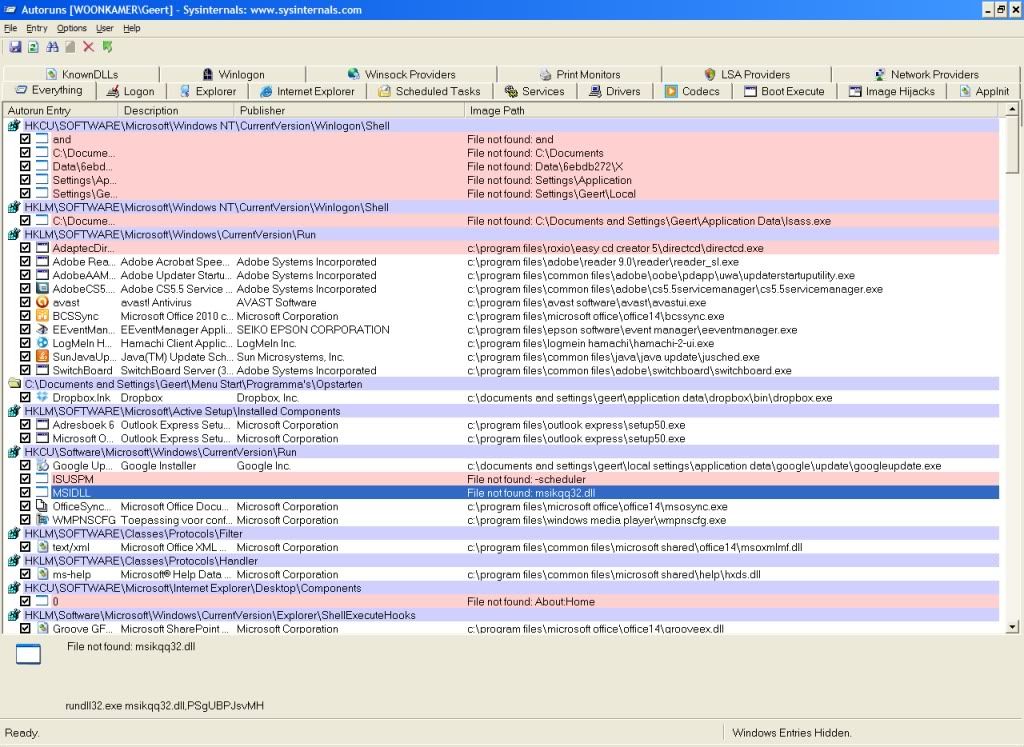Click the list scroll down arrow
Screen dimensions: 1024x747
click(1012, 627)
